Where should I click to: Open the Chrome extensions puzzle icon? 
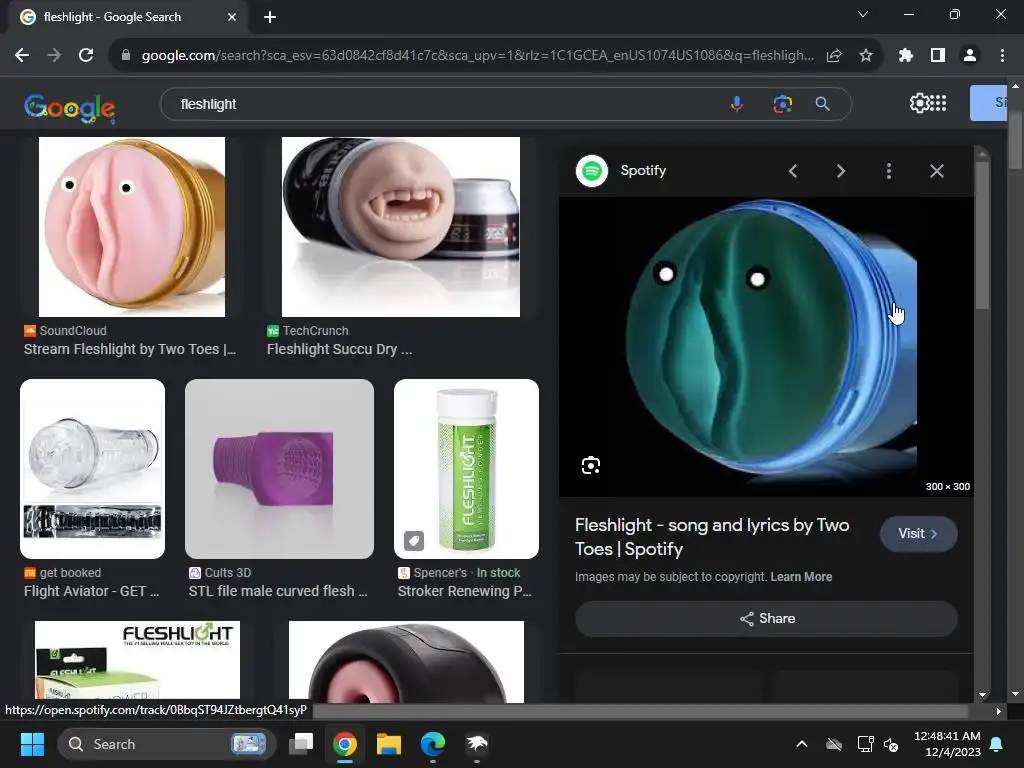906,56
